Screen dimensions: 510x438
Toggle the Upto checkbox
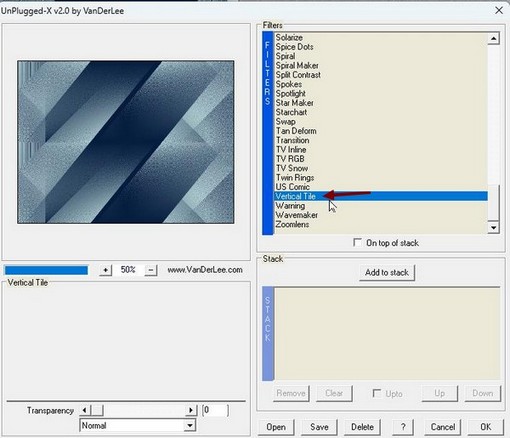tap(377, 393)
